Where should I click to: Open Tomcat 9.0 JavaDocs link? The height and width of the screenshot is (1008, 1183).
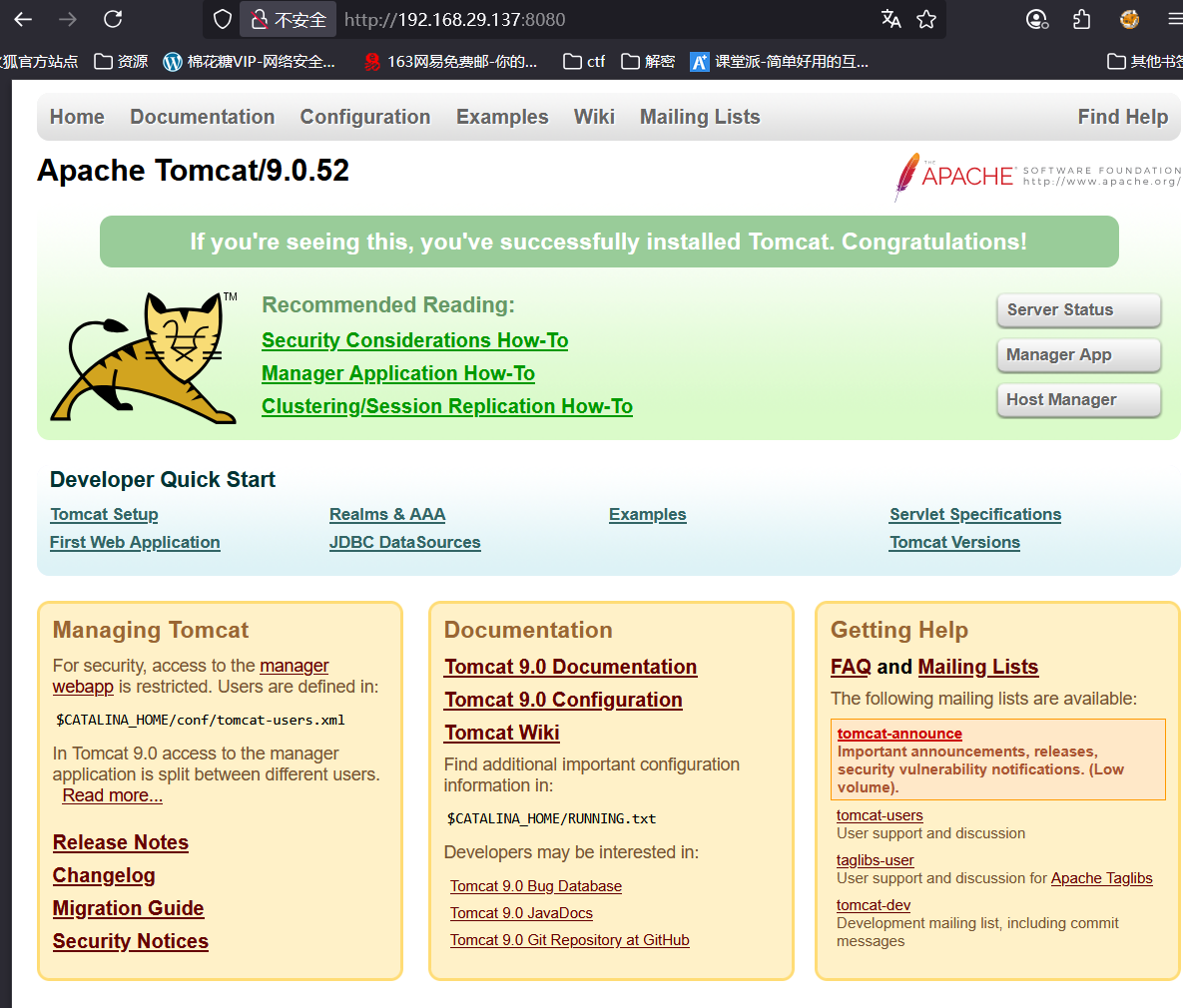(x=521, y=914)
